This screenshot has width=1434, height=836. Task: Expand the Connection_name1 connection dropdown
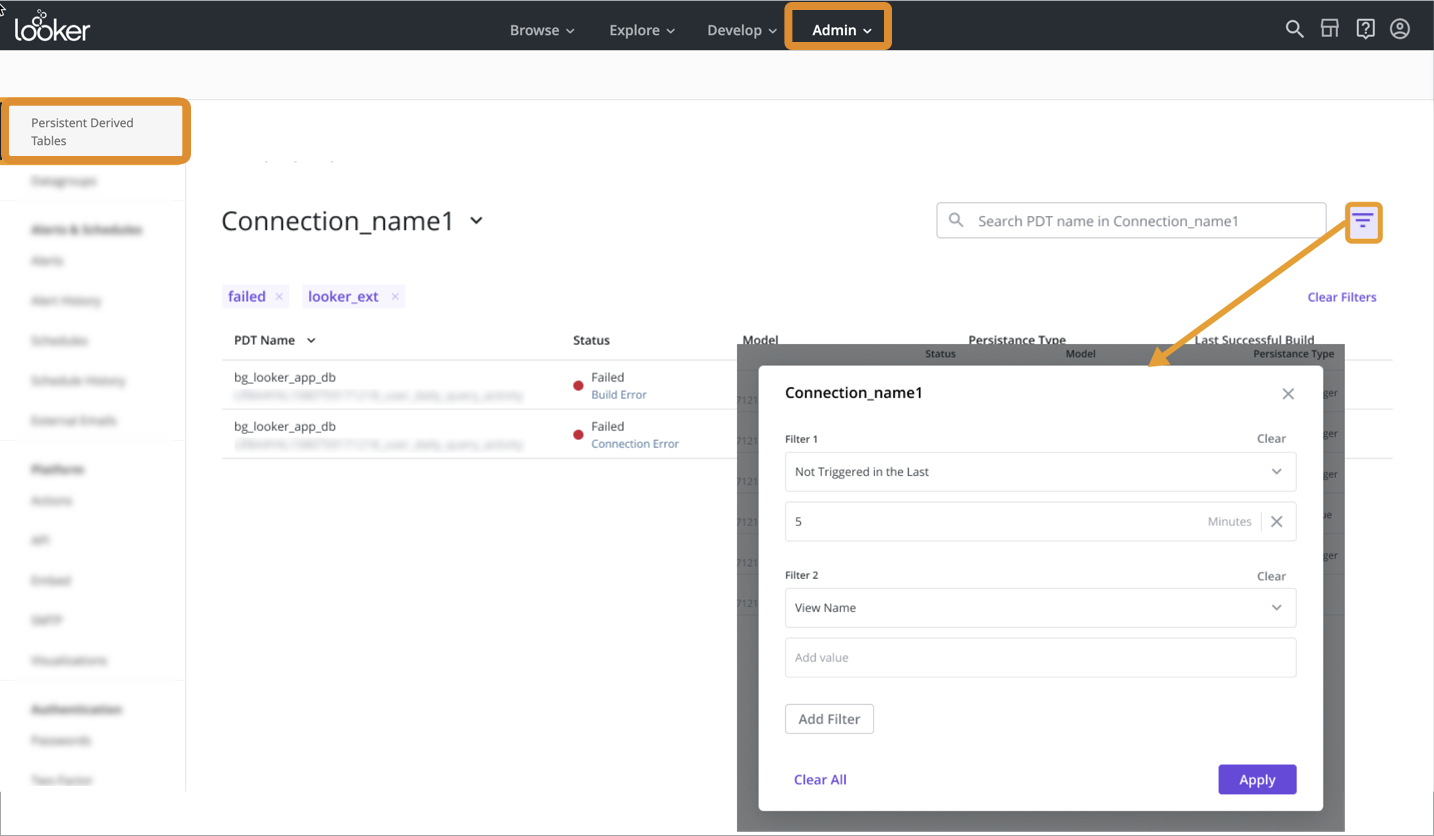(x=476, y=221)
